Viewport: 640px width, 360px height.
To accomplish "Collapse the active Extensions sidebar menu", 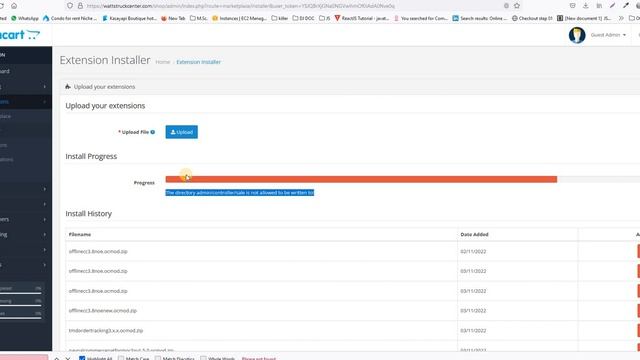I will [x=26, y=102].
